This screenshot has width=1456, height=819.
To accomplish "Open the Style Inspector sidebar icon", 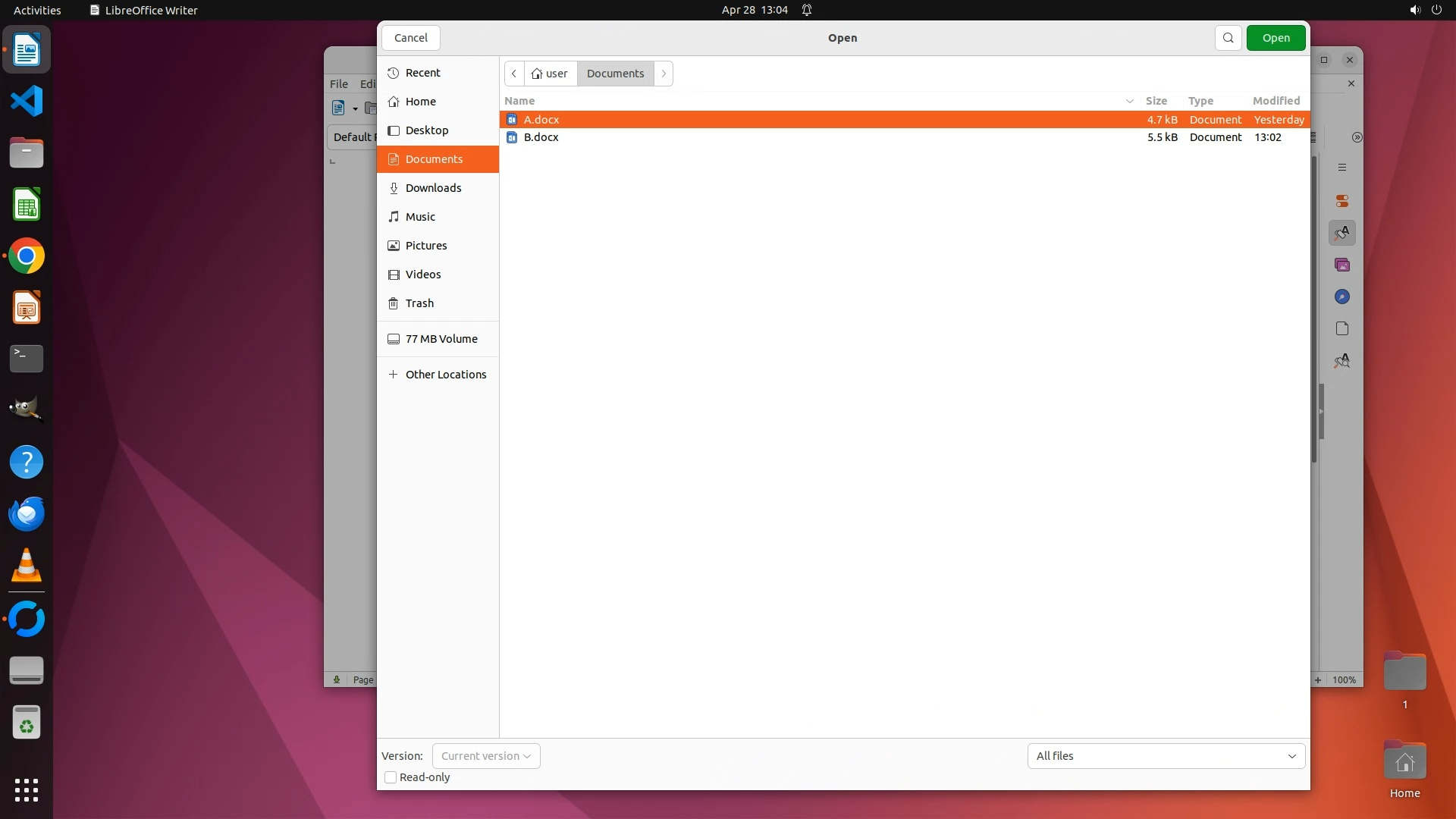I will 1342,360.
